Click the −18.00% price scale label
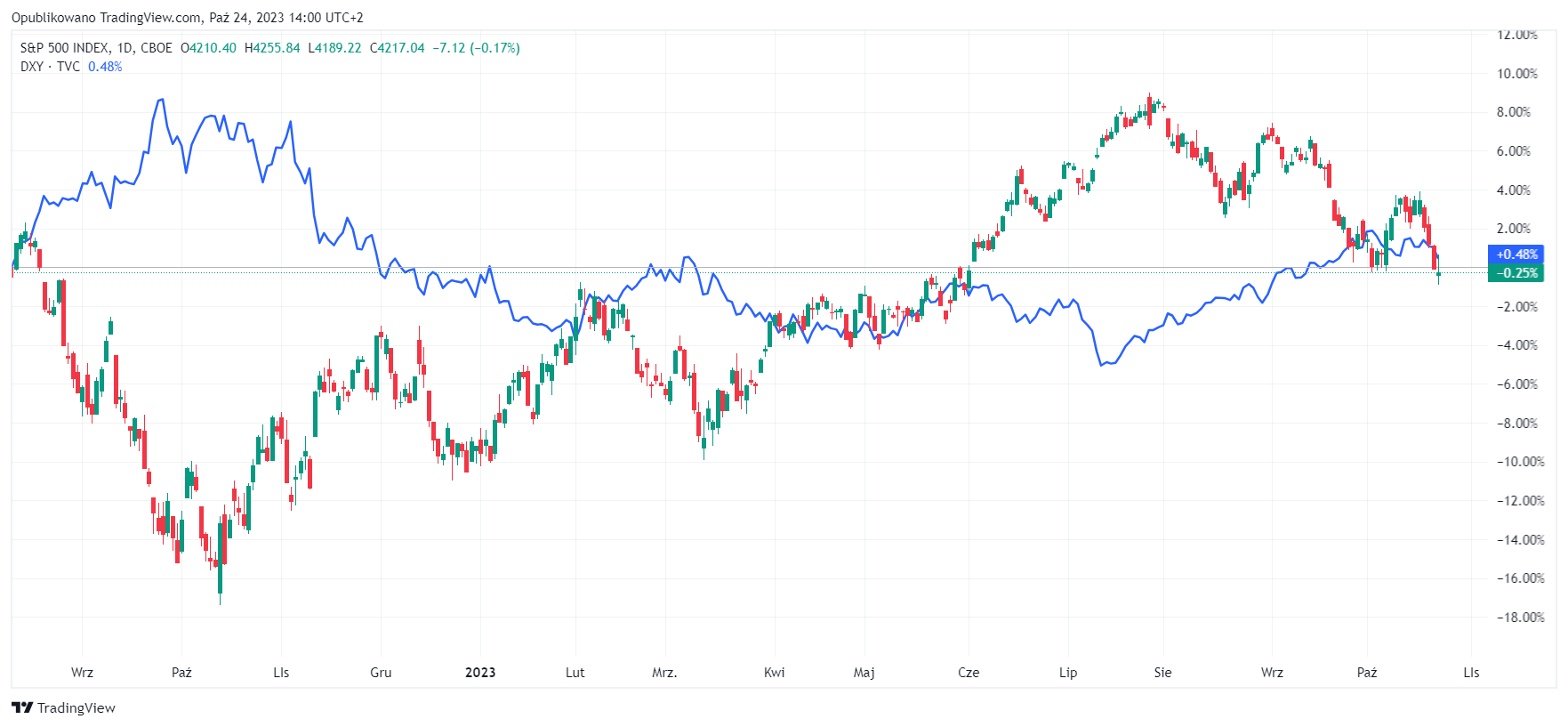 click(x=1520, y=617)
